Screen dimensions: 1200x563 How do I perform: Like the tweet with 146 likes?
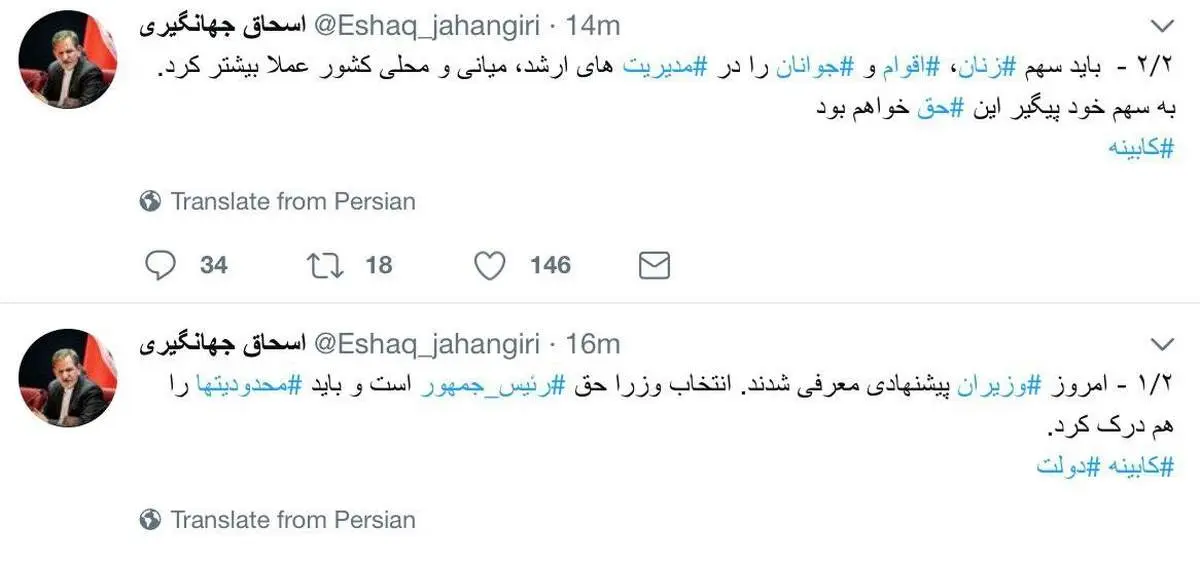pyautogui.click(x=488, y=265)
